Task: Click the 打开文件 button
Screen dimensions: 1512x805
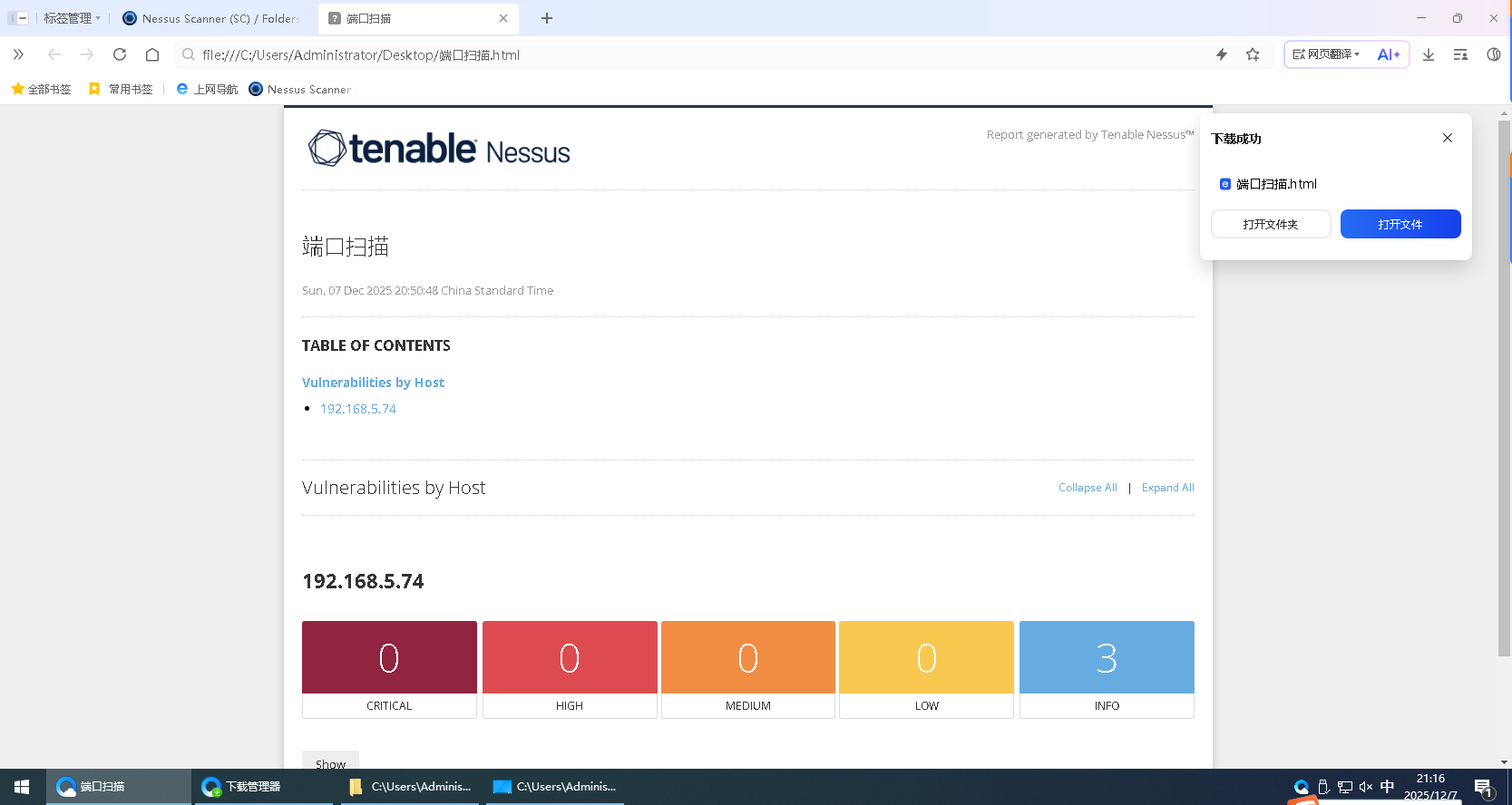Action: click(1400, 224)
